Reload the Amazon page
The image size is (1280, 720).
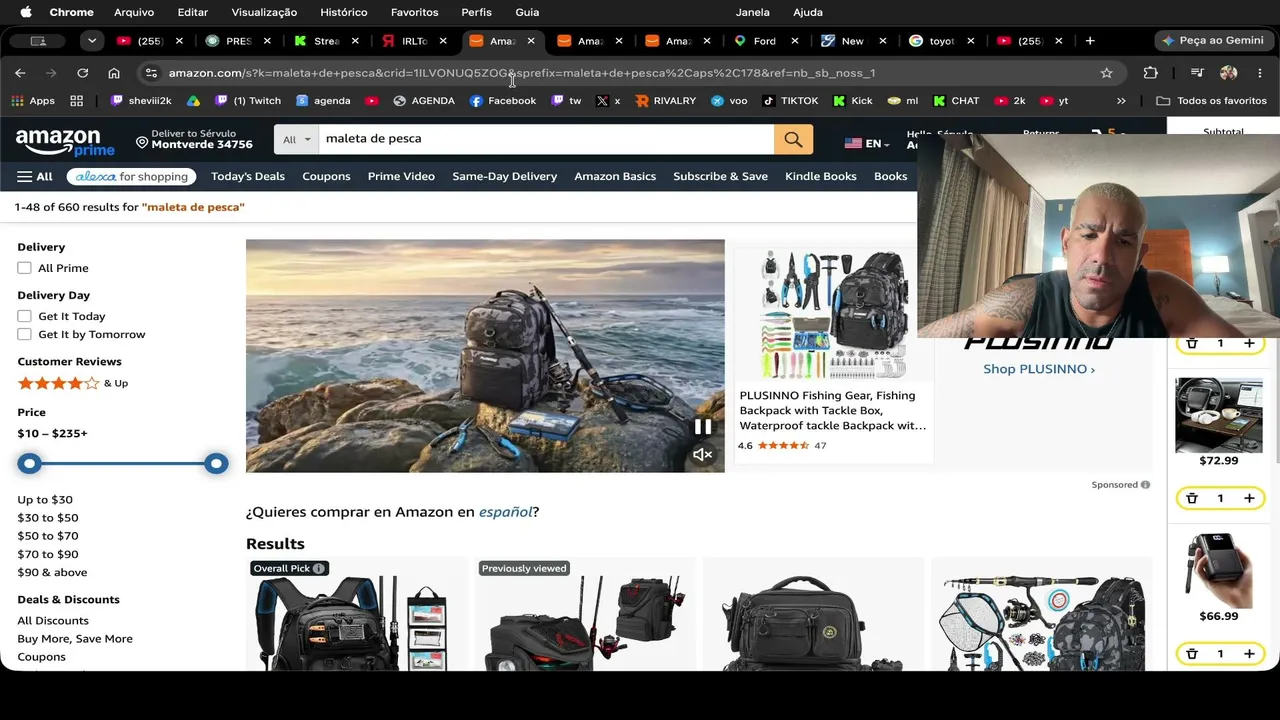click(x=83, y=73)
